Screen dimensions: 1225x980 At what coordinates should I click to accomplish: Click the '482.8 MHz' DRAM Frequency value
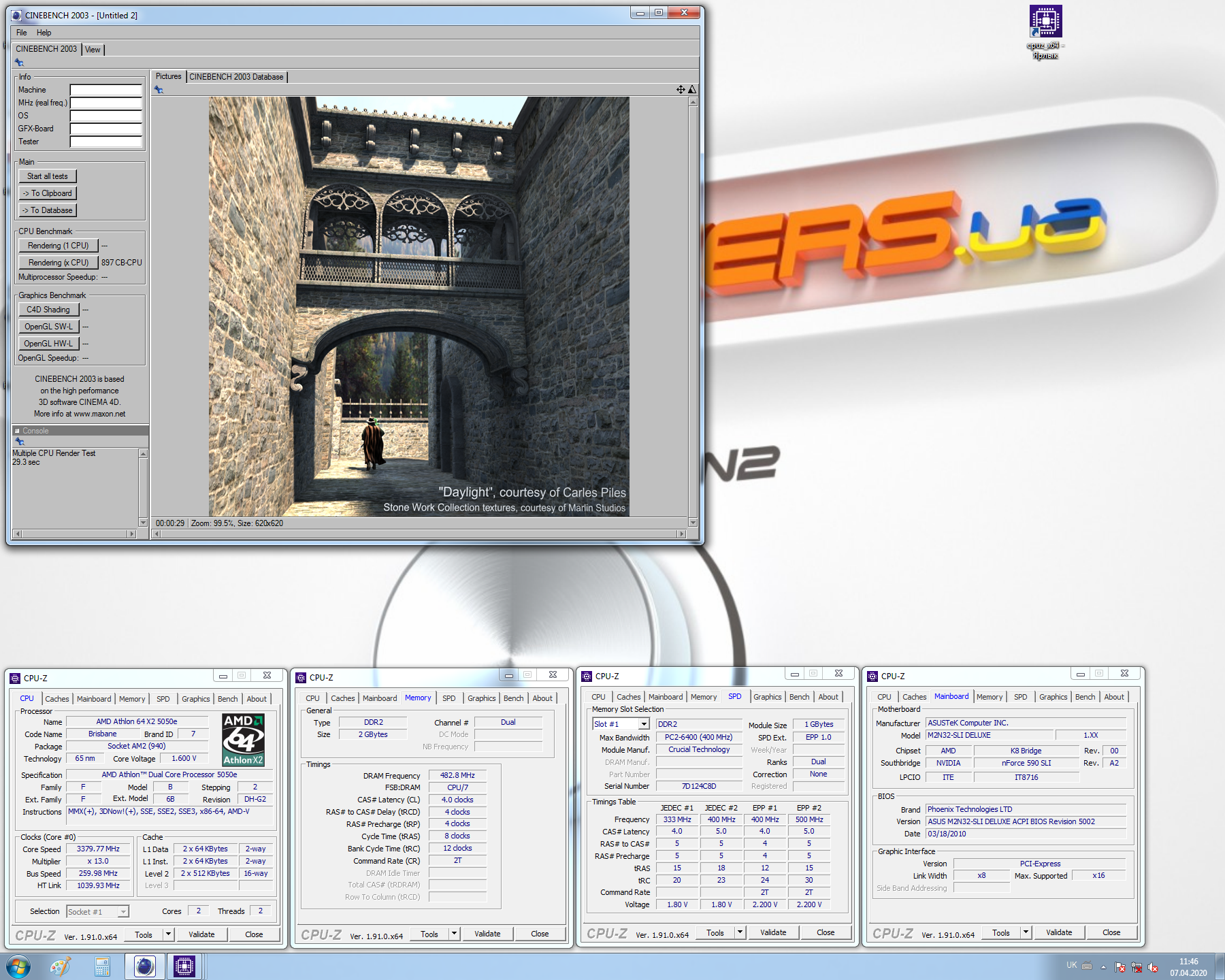point(457,775)
